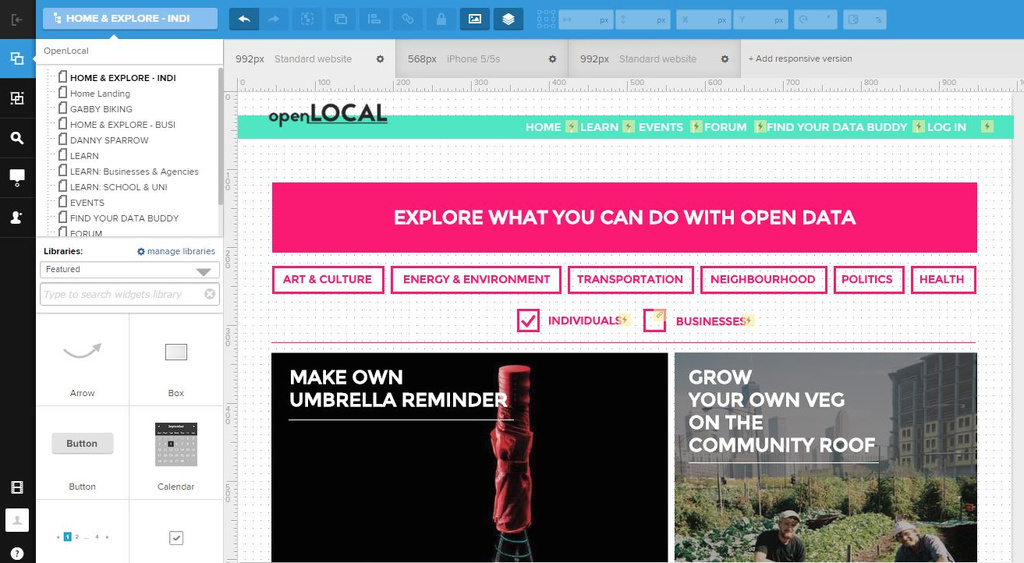Click the lightning marker next to HOME nav item
Screen dimensions: 1024x563
[x=571, y=126]
